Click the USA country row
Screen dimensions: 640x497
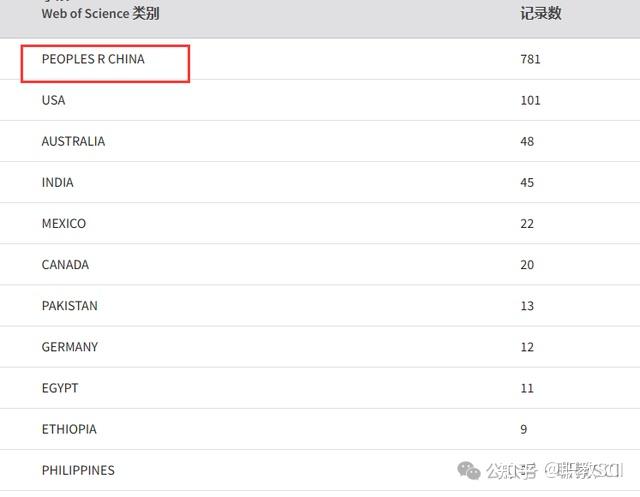tap(54, 101)
